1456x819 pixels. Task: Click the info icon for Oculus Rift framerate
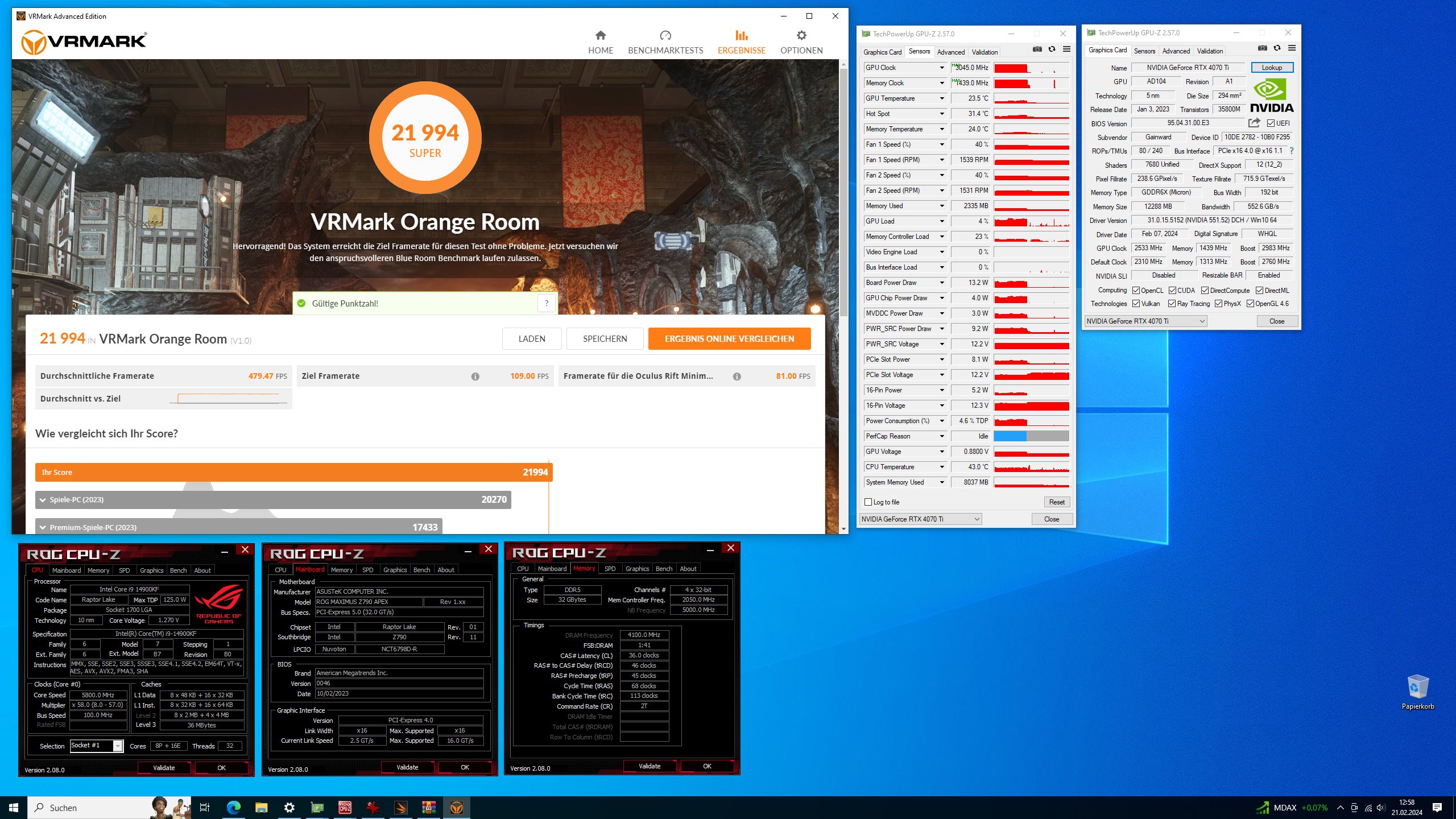point(737,377)
